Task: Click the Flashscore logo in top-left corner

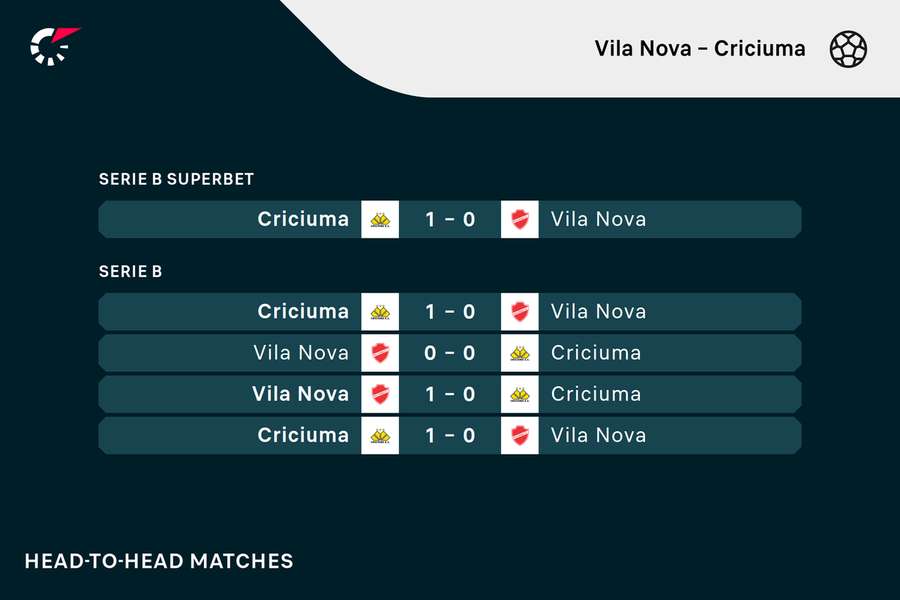Action: [54, 46]
